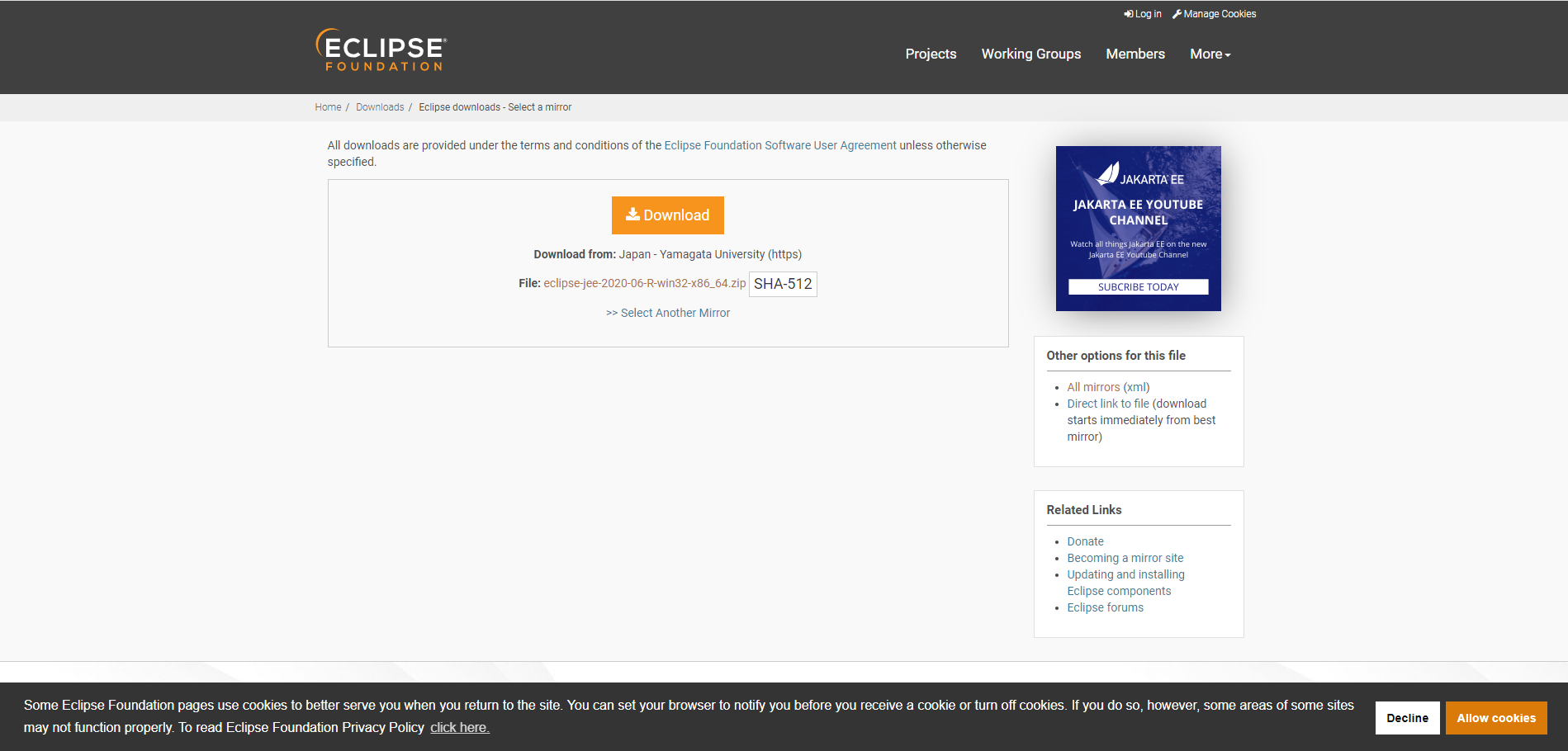Image resolution: width=1568 pixels, height=751 pixels.
Task: Choose Select Another Mirror link
Action: click(668, 313)
